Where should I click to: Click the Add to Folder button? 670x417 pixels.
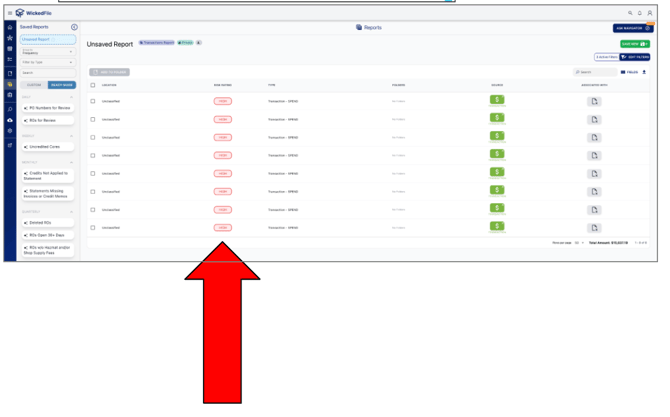[109, 72]
